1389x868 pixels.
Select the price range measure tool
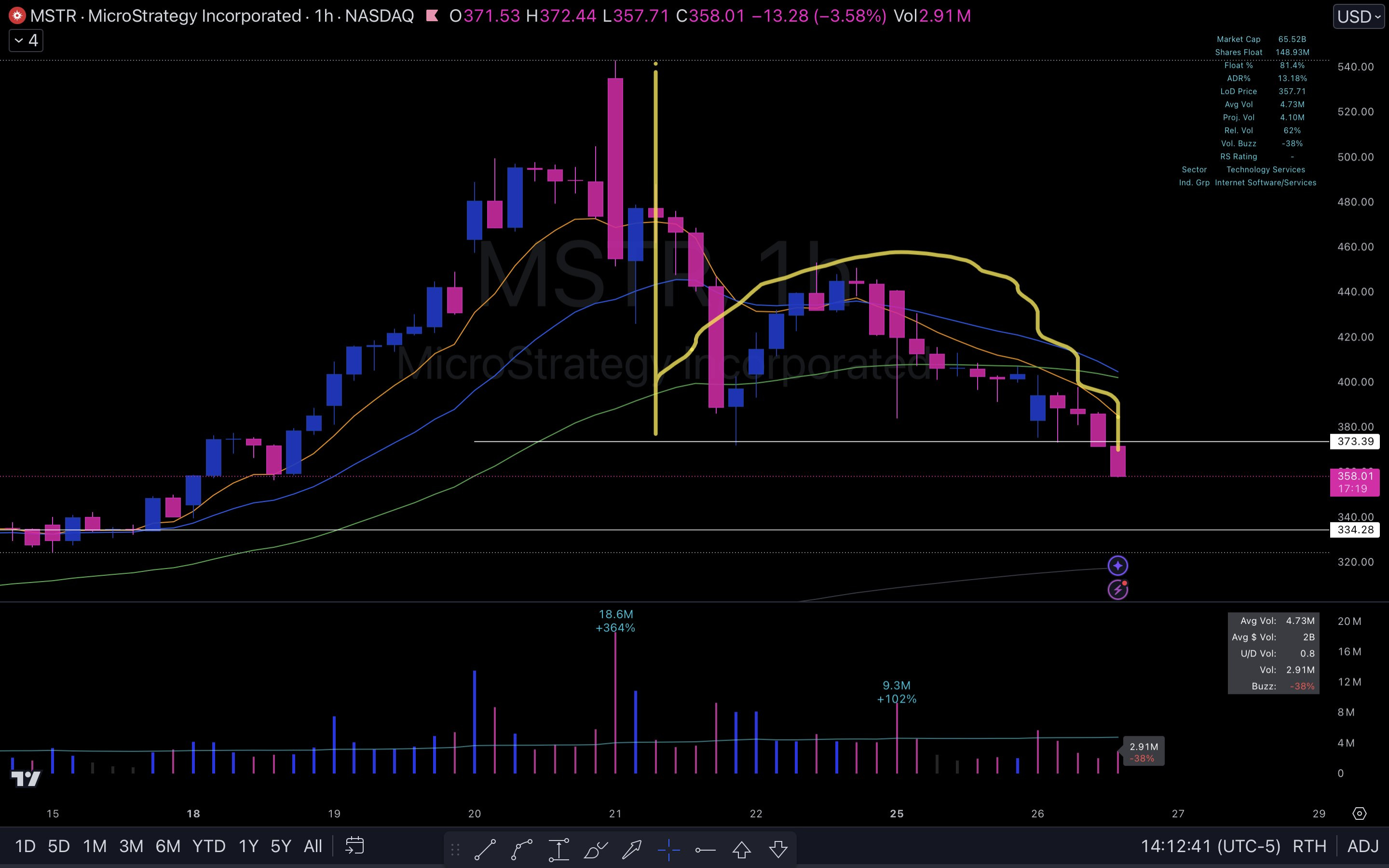[x=558, y=849]
